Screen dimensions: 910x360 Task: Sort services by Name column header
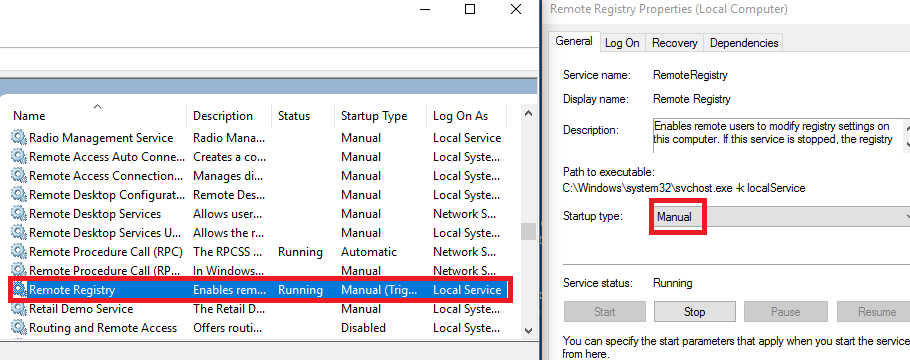pyautogui.click(x=98, y=116)
